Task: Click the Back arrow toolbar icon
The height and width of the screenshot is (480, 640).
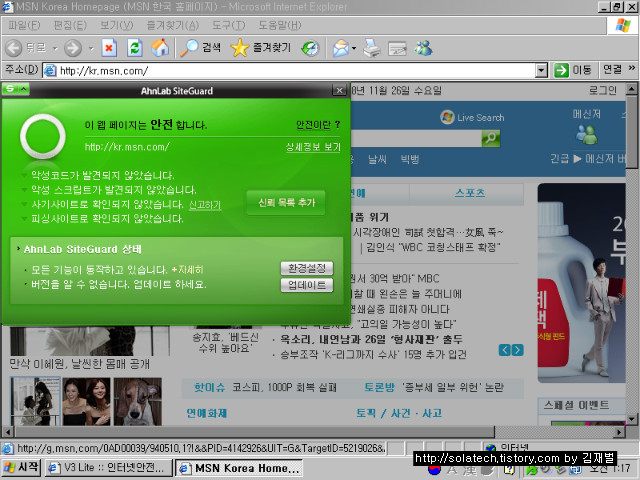Action: (13, 48)
